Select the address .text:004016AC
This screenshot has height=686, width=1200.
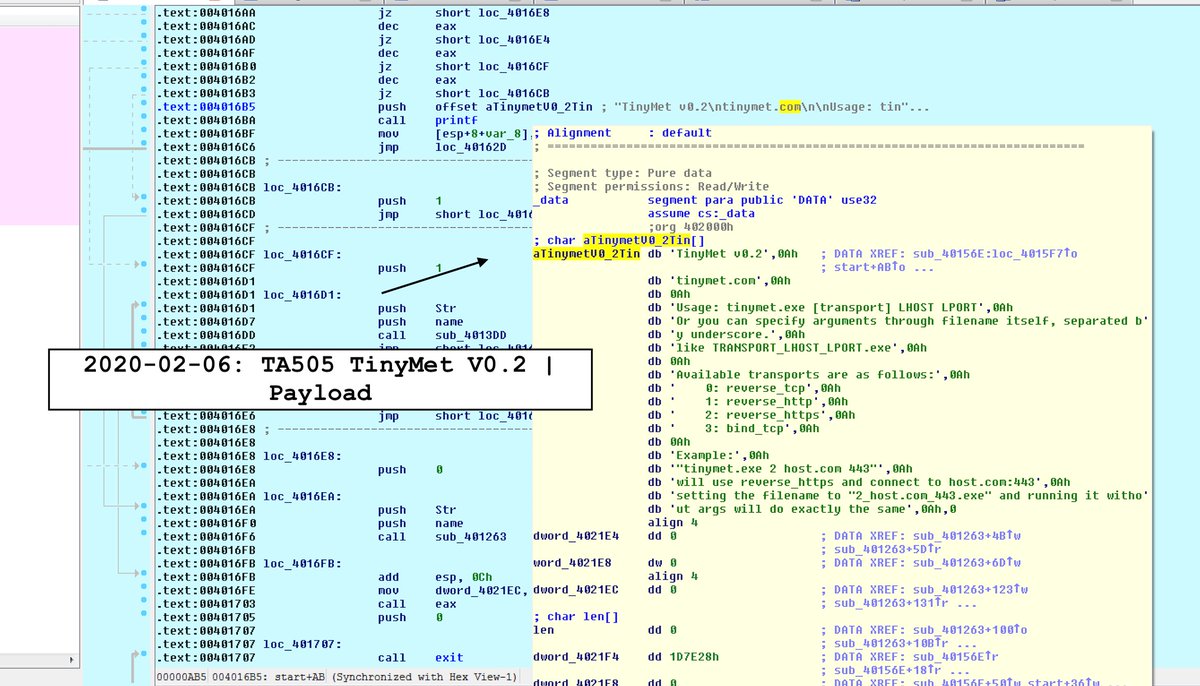click(206, 26)
